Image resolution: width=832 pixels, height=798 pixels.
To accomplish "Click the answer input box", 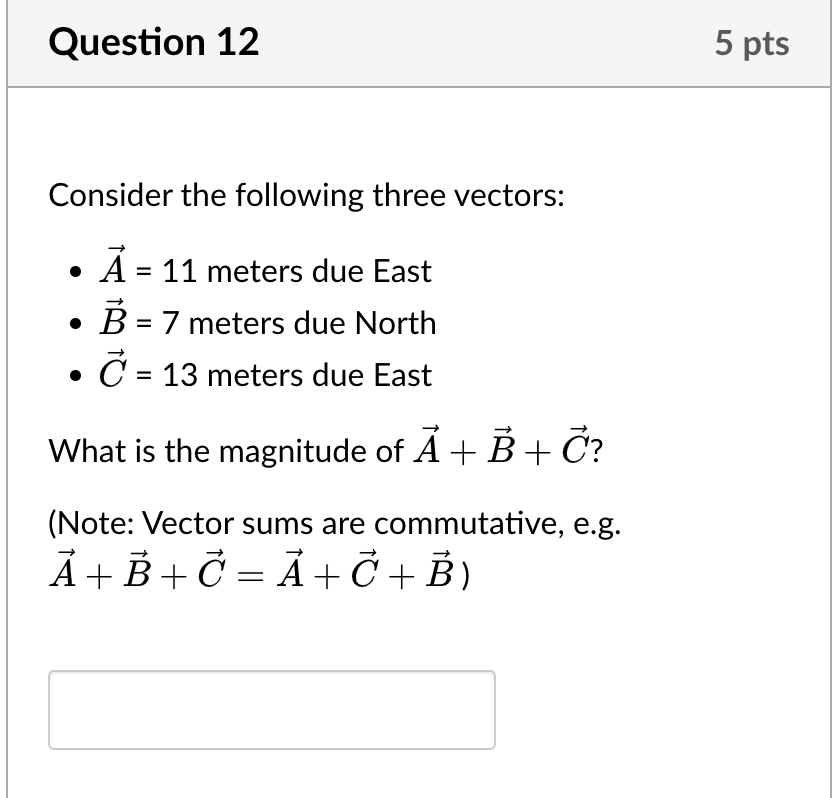I will tap(270, 710).
